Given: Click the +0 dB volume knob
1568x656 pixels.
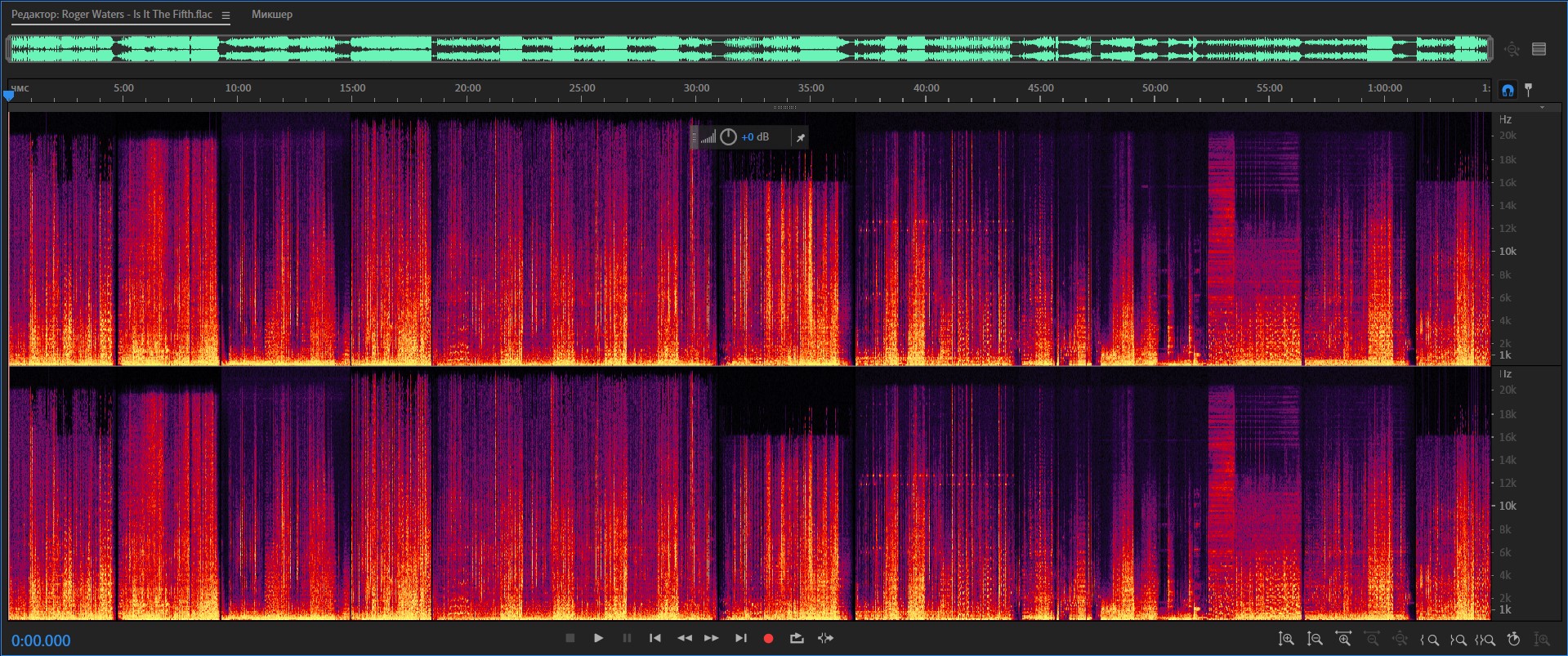Looking at the screenshot, I should 728,137.
